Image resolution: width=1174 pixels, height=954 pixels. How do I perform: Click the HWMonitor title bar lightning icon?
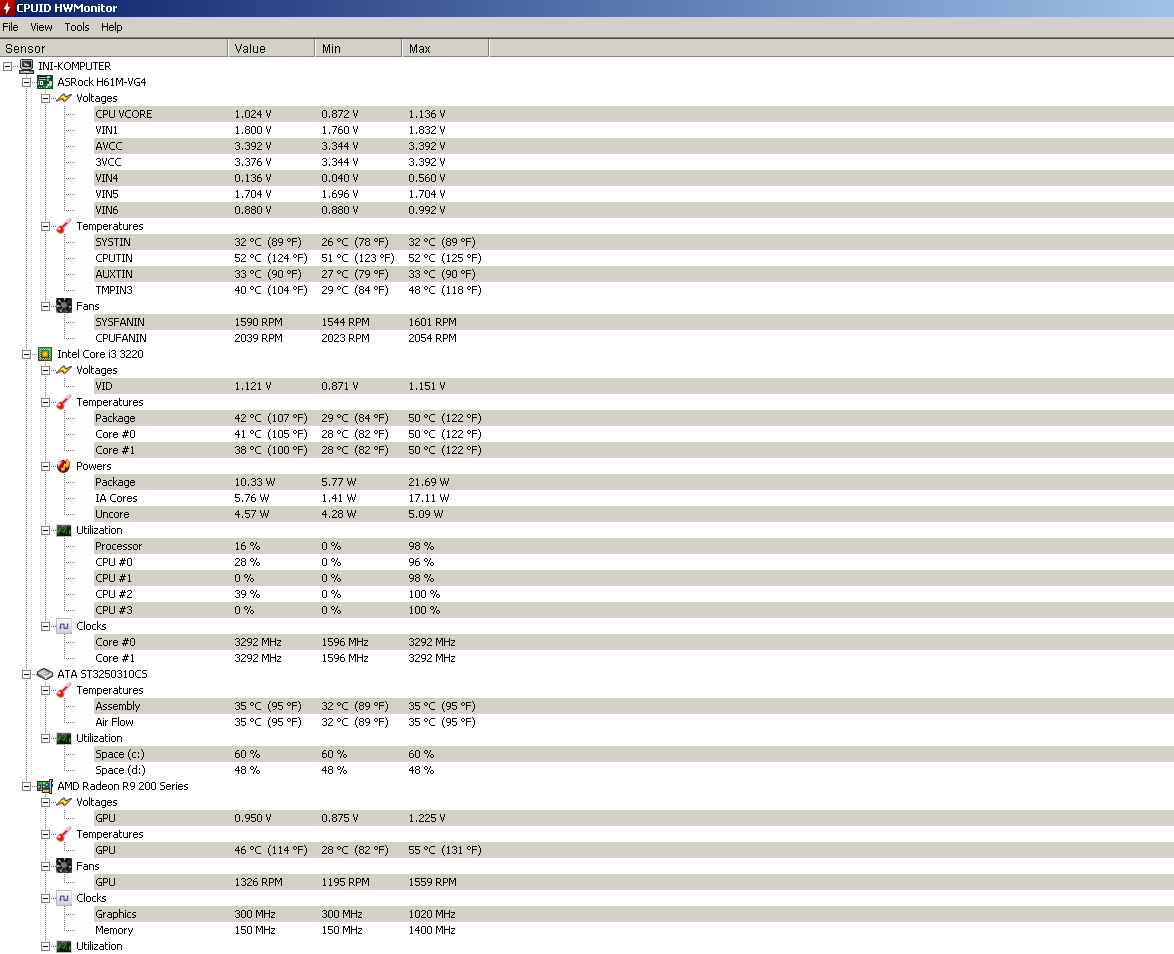(7, 7)
